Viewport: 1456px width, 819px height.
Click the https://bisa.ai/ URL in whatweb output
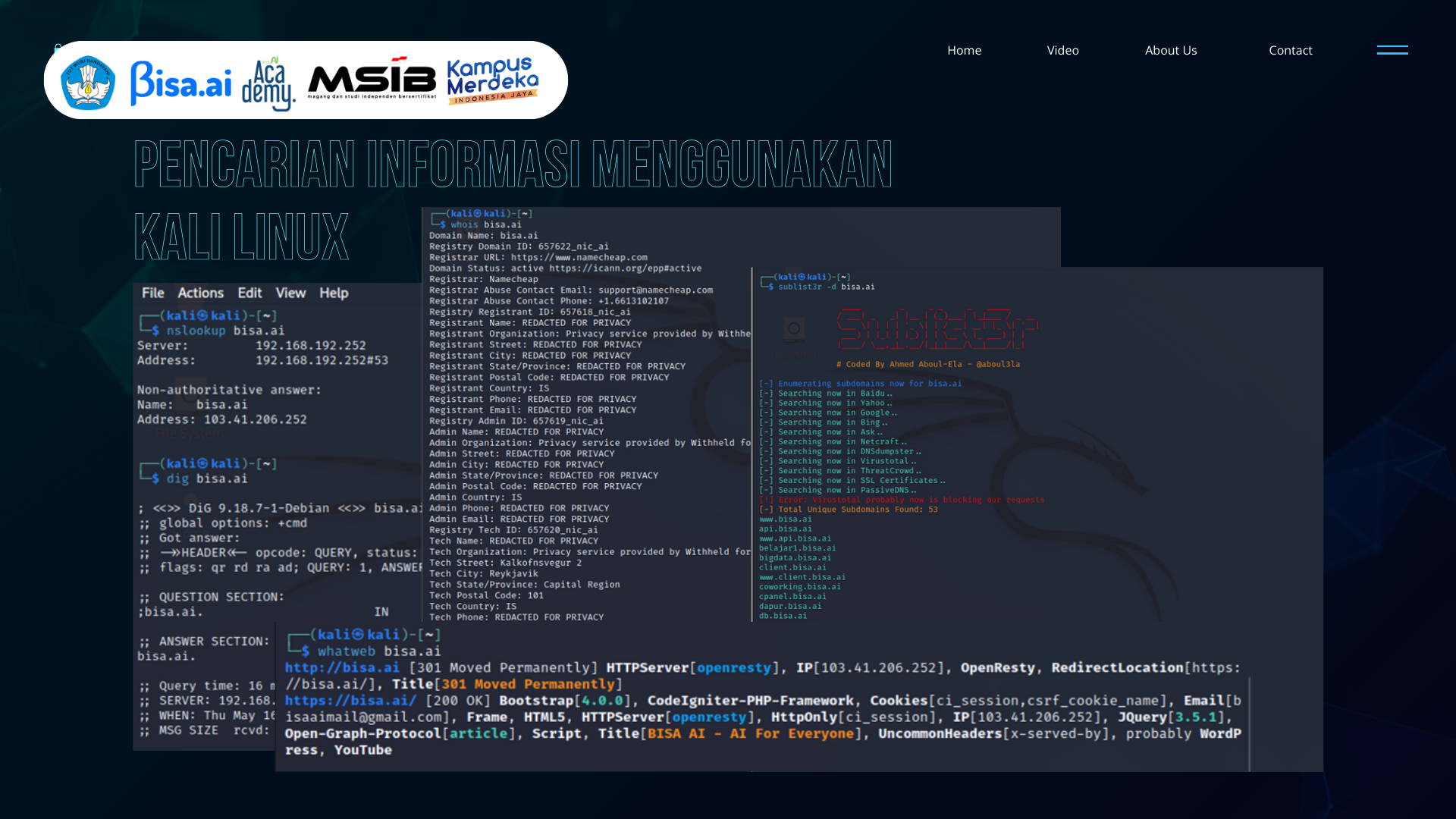coord(350,701)
